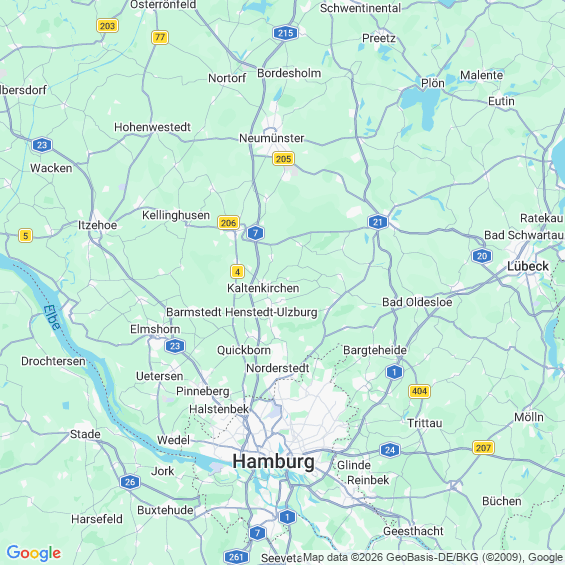Click the A20 shield near Lübeck

click(482, 256)
